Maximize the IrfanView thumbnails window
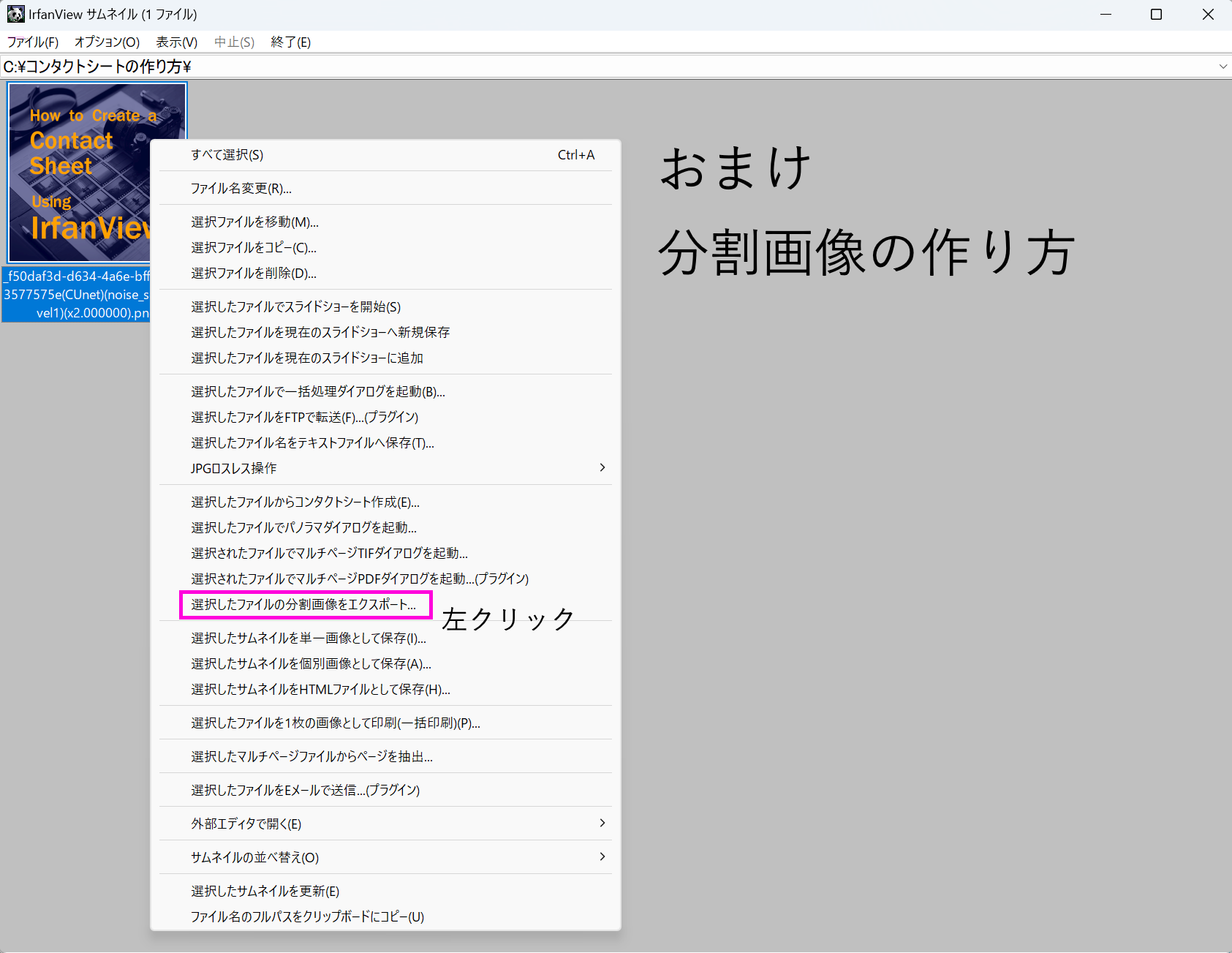This screenshot has width=1232, height=953. click(1156, 15)
